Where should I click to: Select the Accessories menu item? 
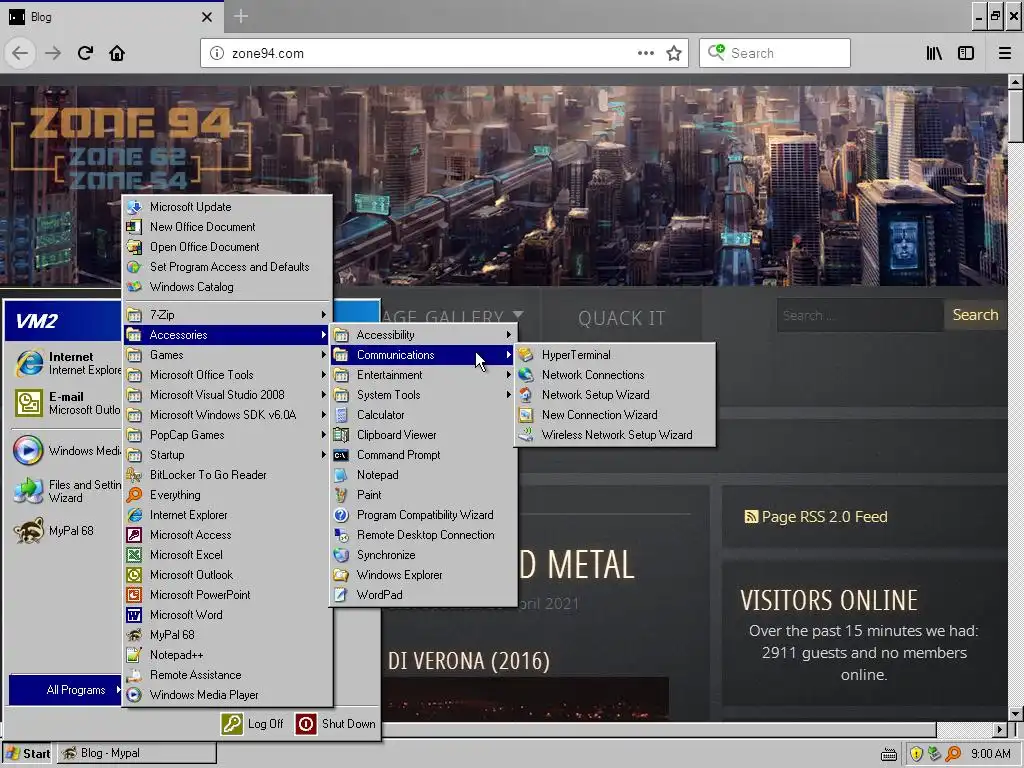click(x=227, y=335)
